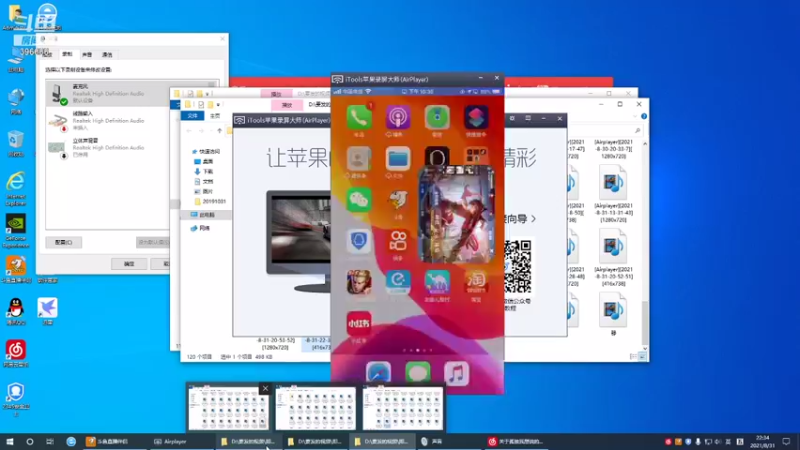Select Downloads in Explorer sidebar
Viewport: 800px width, 450px height.
204,171
